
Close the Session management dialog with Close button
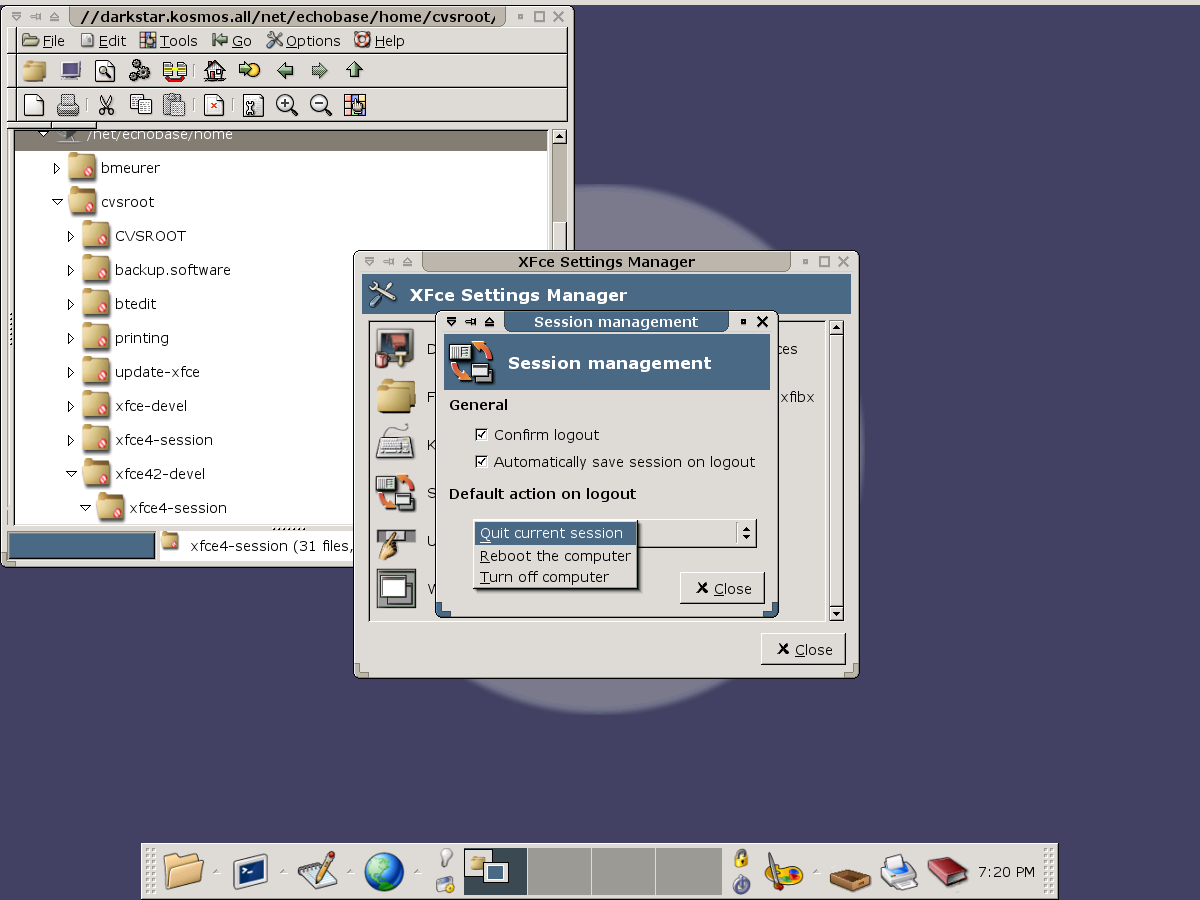722,588
